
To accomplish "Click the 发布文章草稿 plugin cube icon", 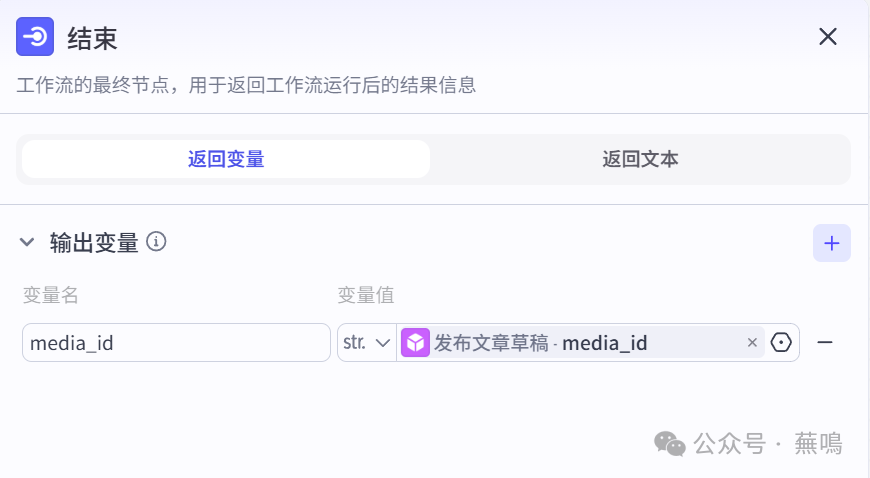I will [x=415, y=343].
